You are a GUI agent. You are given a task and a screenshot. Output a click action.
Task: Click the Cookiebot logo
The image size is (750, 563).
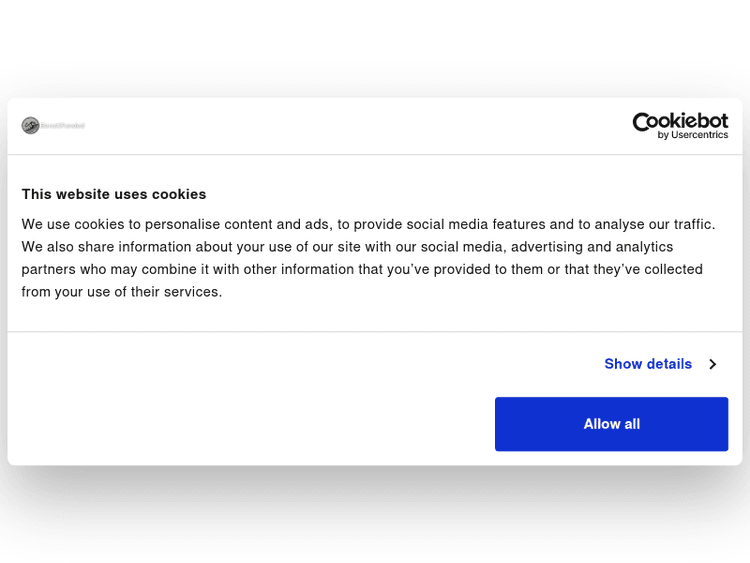tap(680, 125)
